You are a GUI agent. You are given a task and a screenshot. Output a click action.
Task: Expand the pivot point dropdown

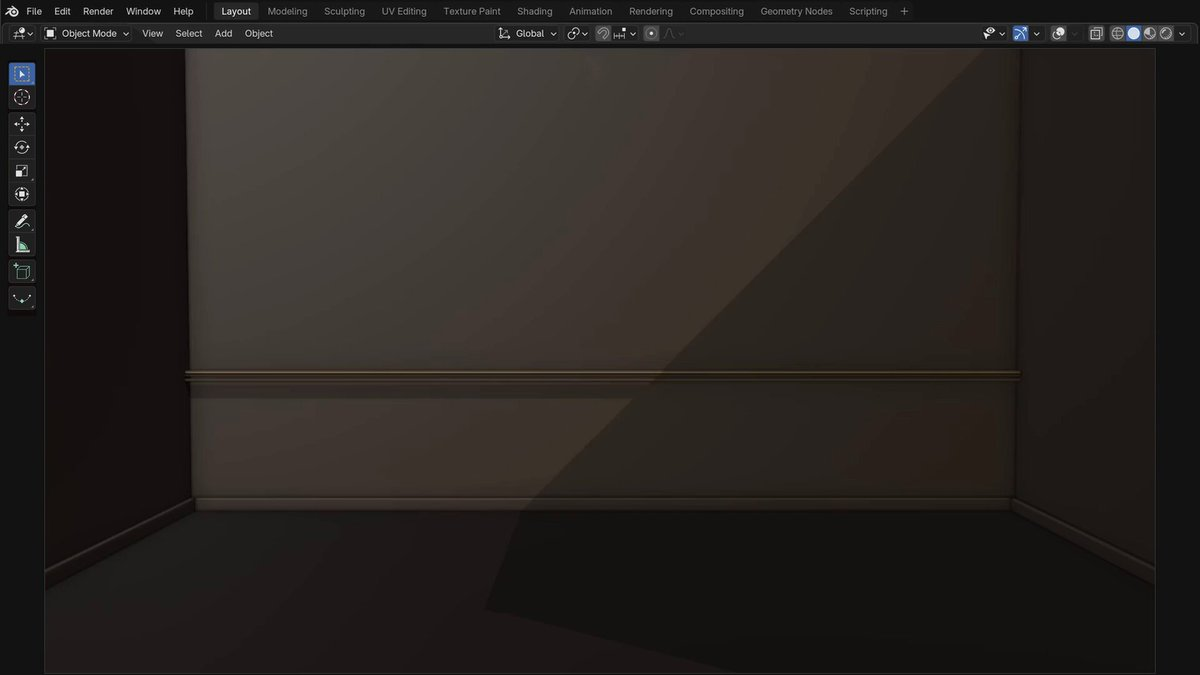[578, 33]
